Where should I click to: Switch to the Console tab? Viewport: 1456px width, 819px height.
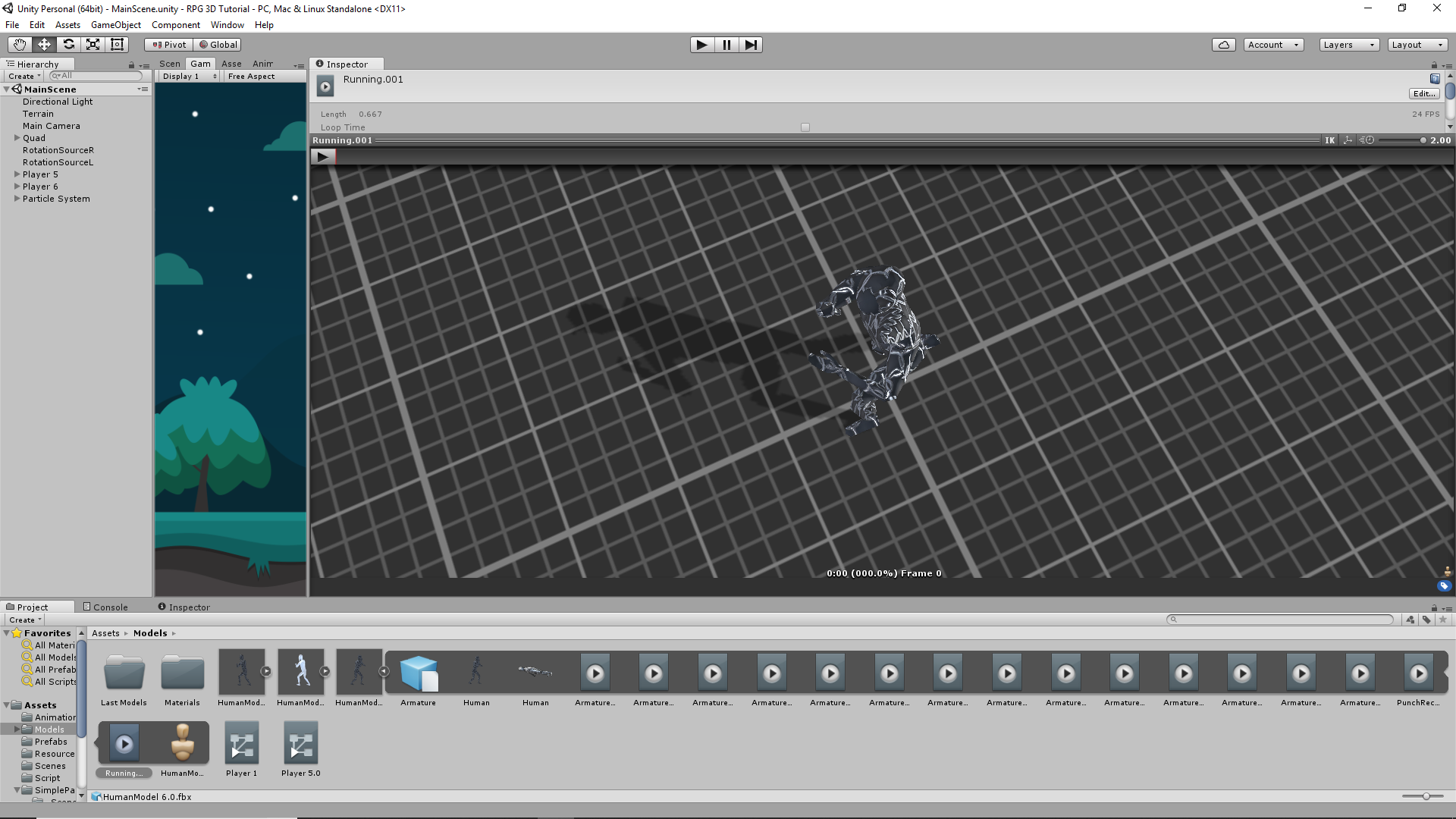coord(105,607)
